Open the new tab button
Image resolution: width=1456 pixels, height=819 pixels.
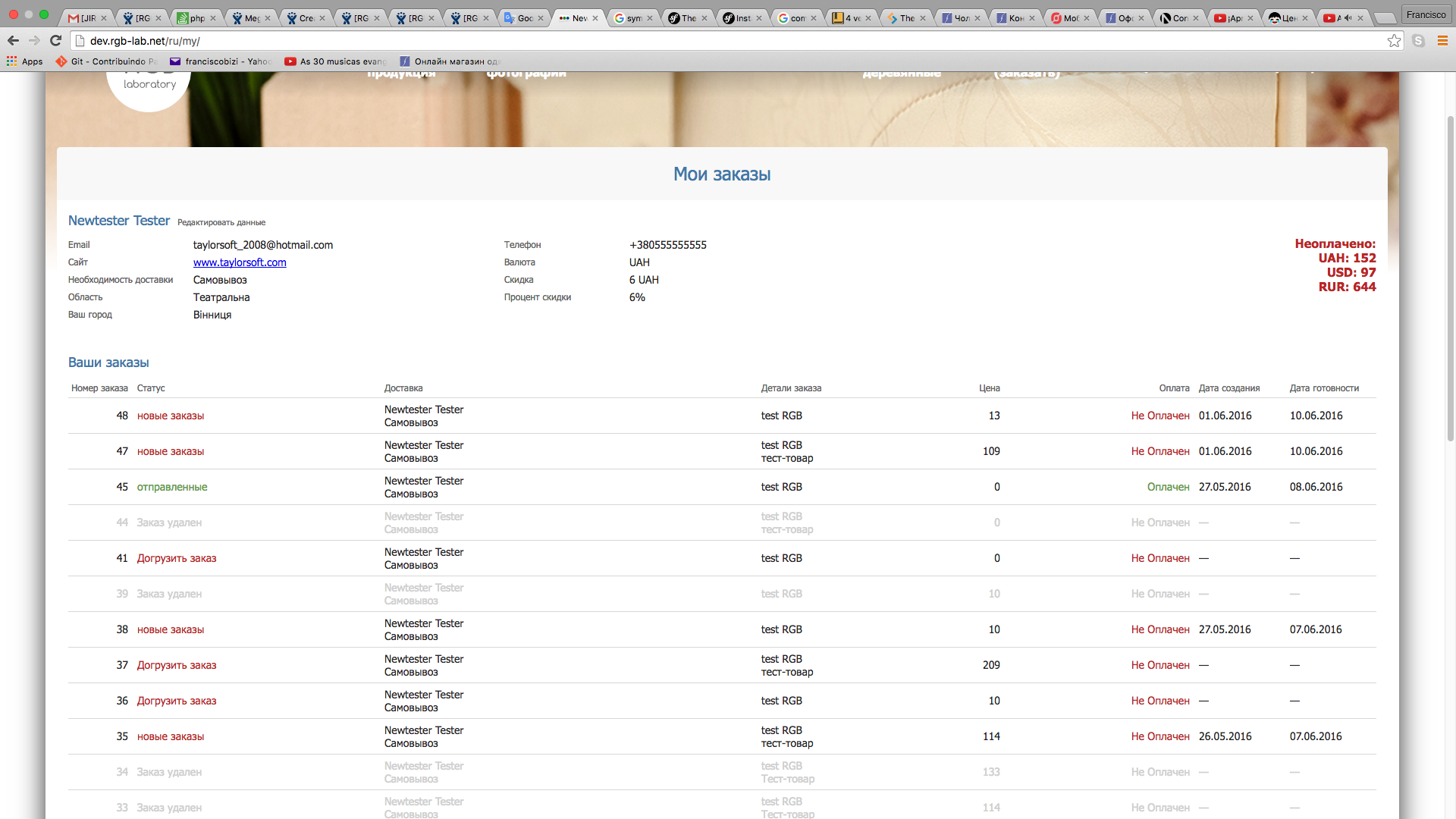pyautogui.click(x=1385, y=18)
